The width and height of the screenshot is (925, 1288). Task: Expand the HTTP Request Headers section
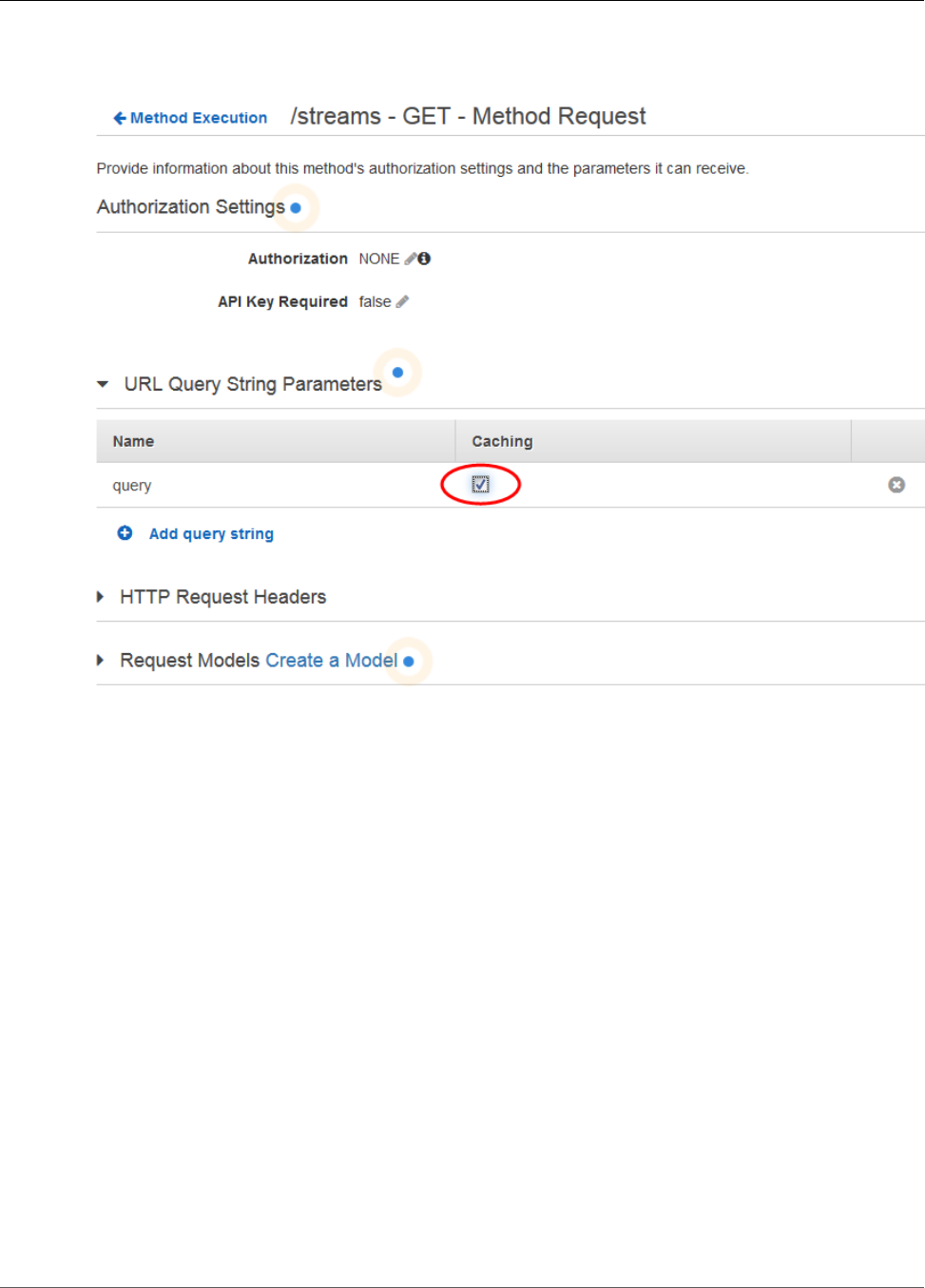pyautogui.click(x=101, y=597)
